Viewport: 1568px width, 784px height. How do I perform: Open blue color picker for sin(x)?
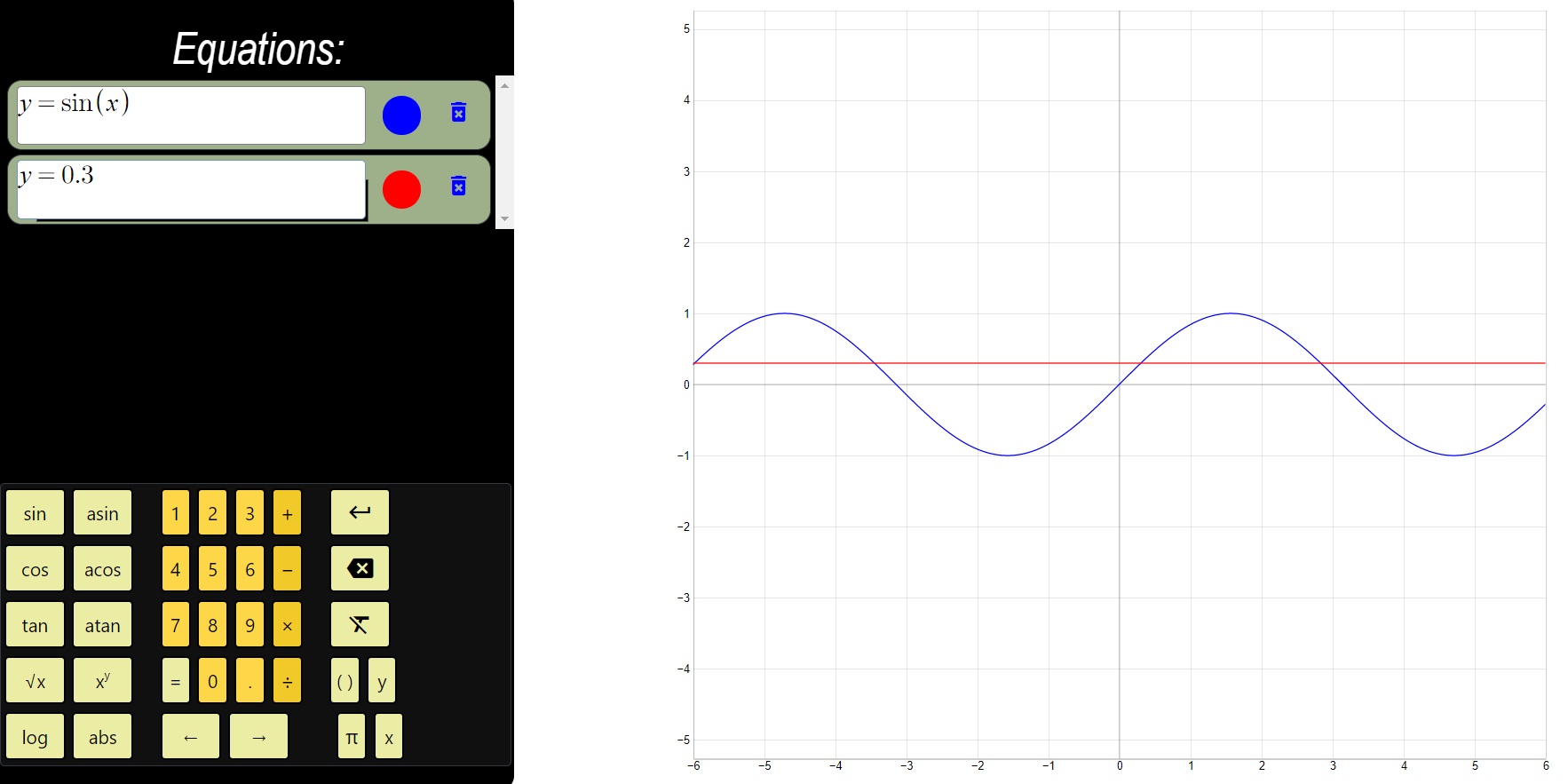coord(401,115)
